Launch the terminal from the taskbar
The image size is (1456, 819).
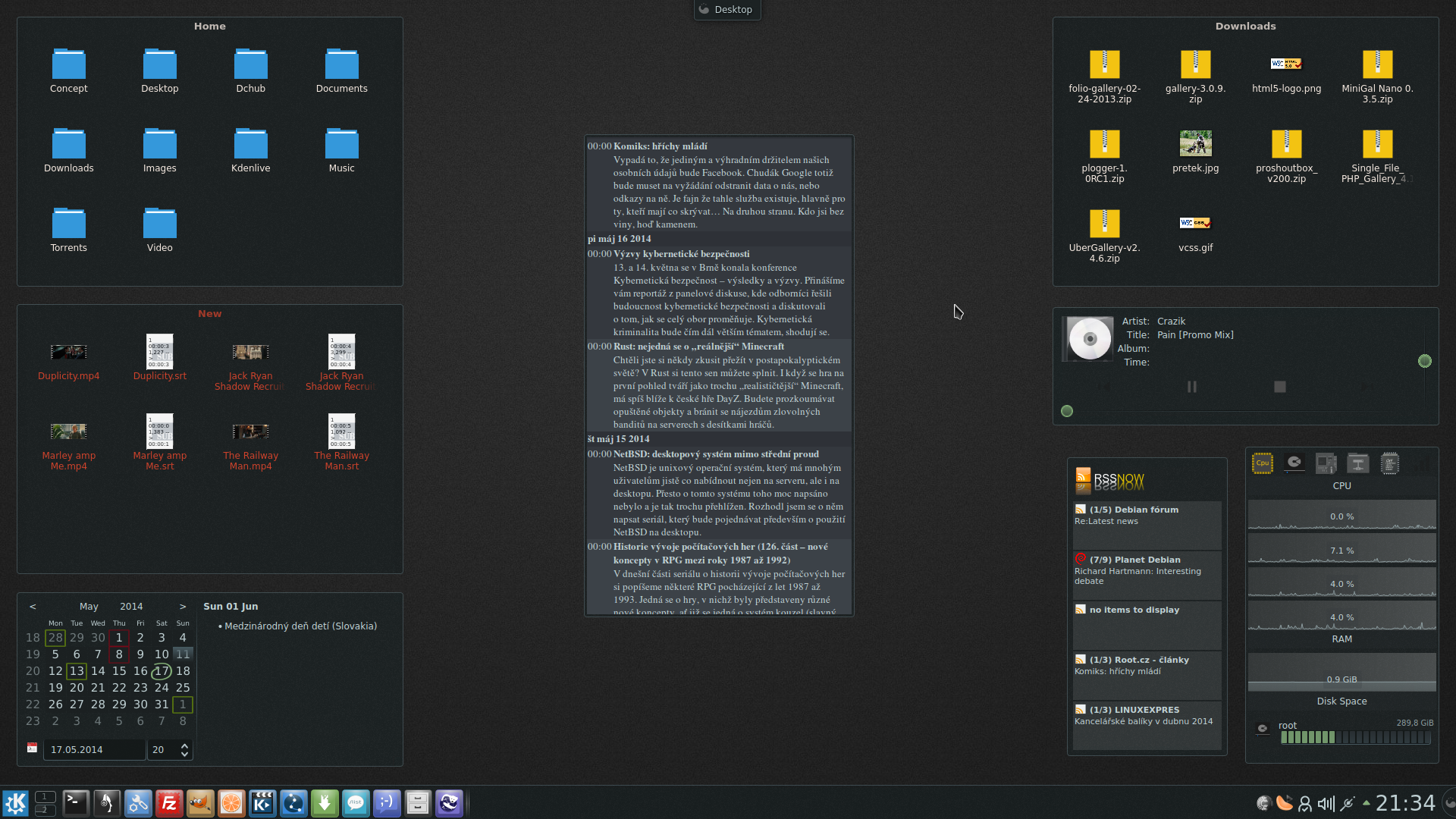pos(76,803)
